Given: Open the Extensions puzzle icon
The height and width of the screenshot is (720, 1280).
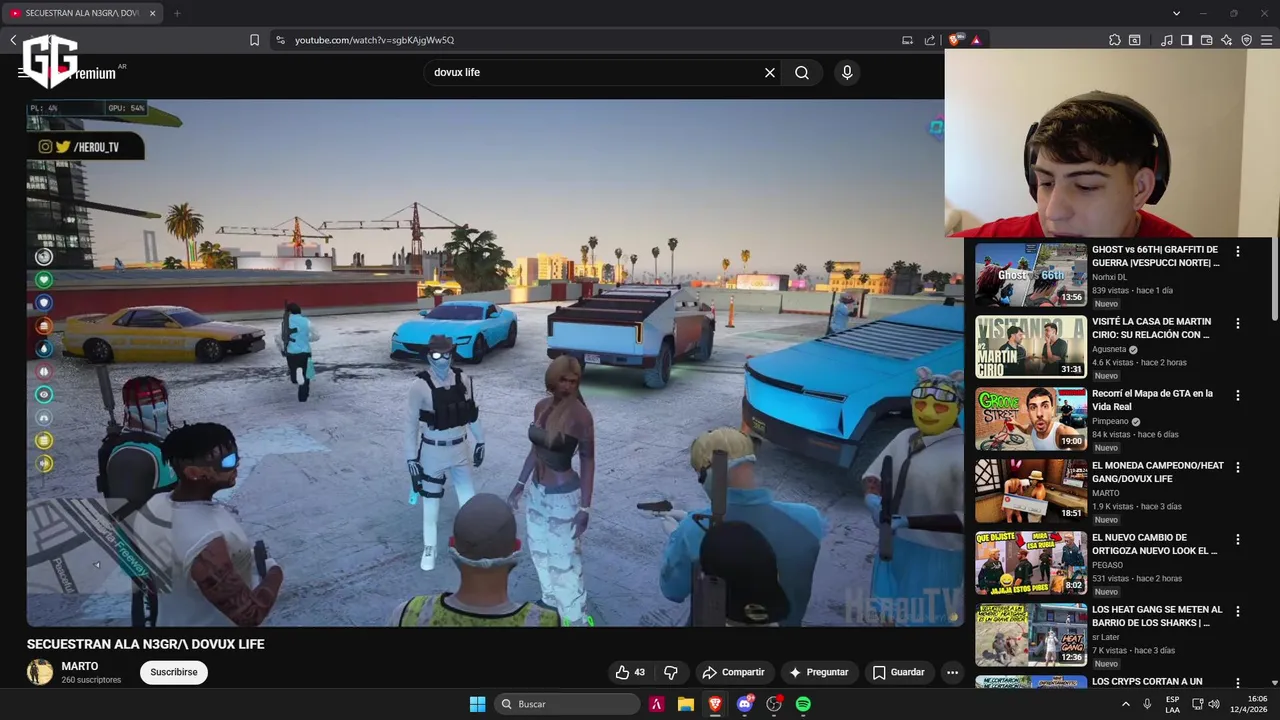Looking at the screenshot, I should tap(1115, 40).
